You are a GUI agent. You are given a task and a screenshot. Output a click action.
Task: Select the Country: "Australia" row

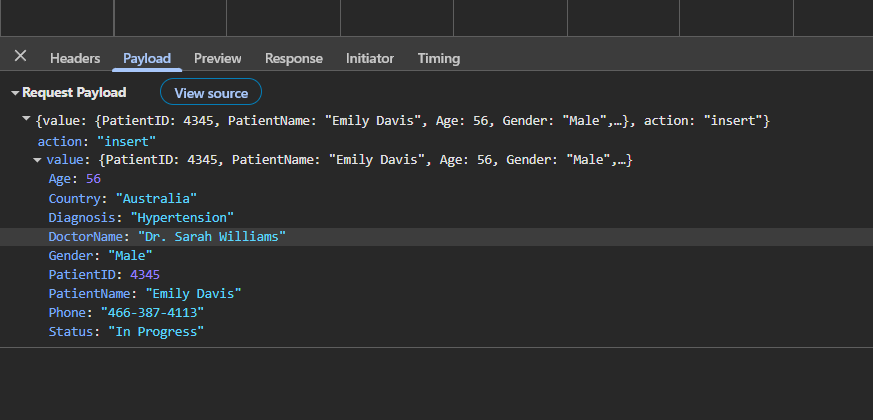(436, 198)
